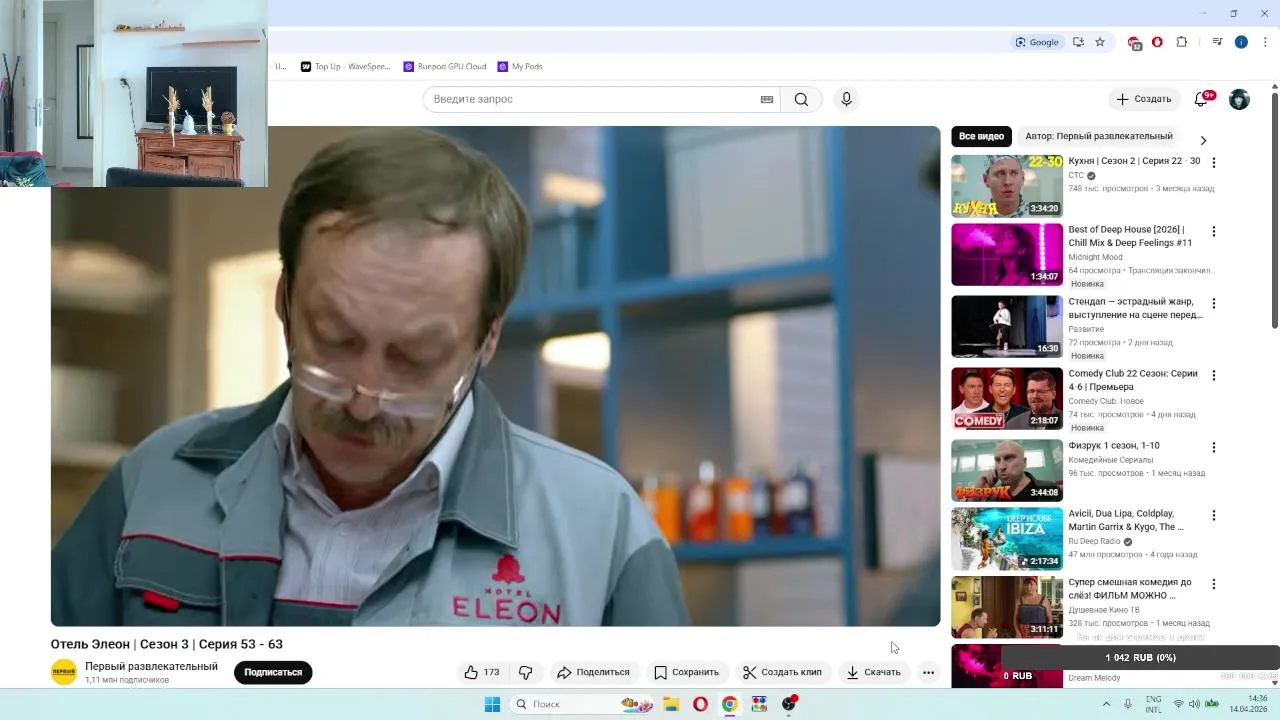Image resolution: width=1280 pixels, height=720 pixels.
Task: Bookmark this page with the star icon
Action: pyautogui.click(x=1100, y=42)
